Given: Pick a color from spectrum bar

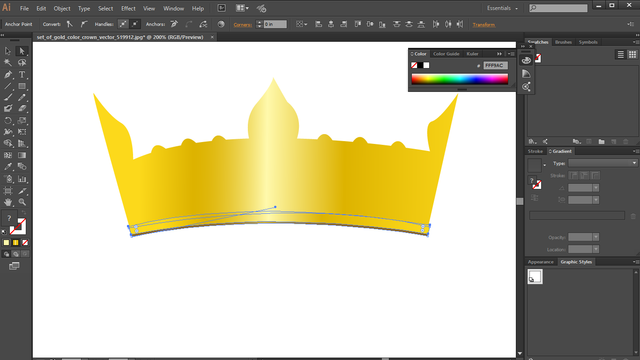Looking at the screenshot, I should 460,79.
